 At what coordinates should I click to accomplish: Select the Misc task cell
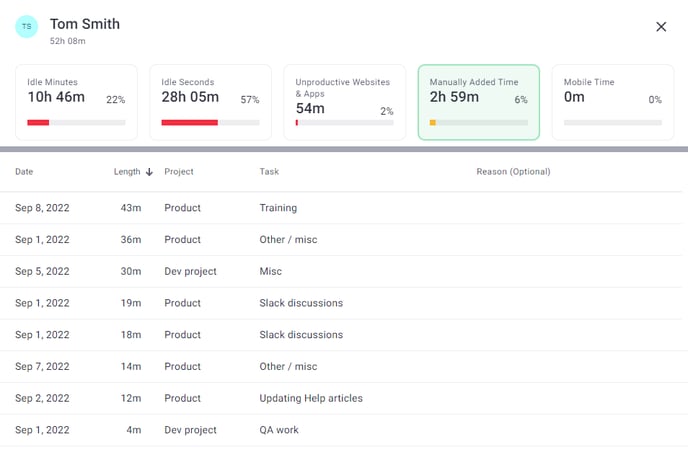(270, 271)
